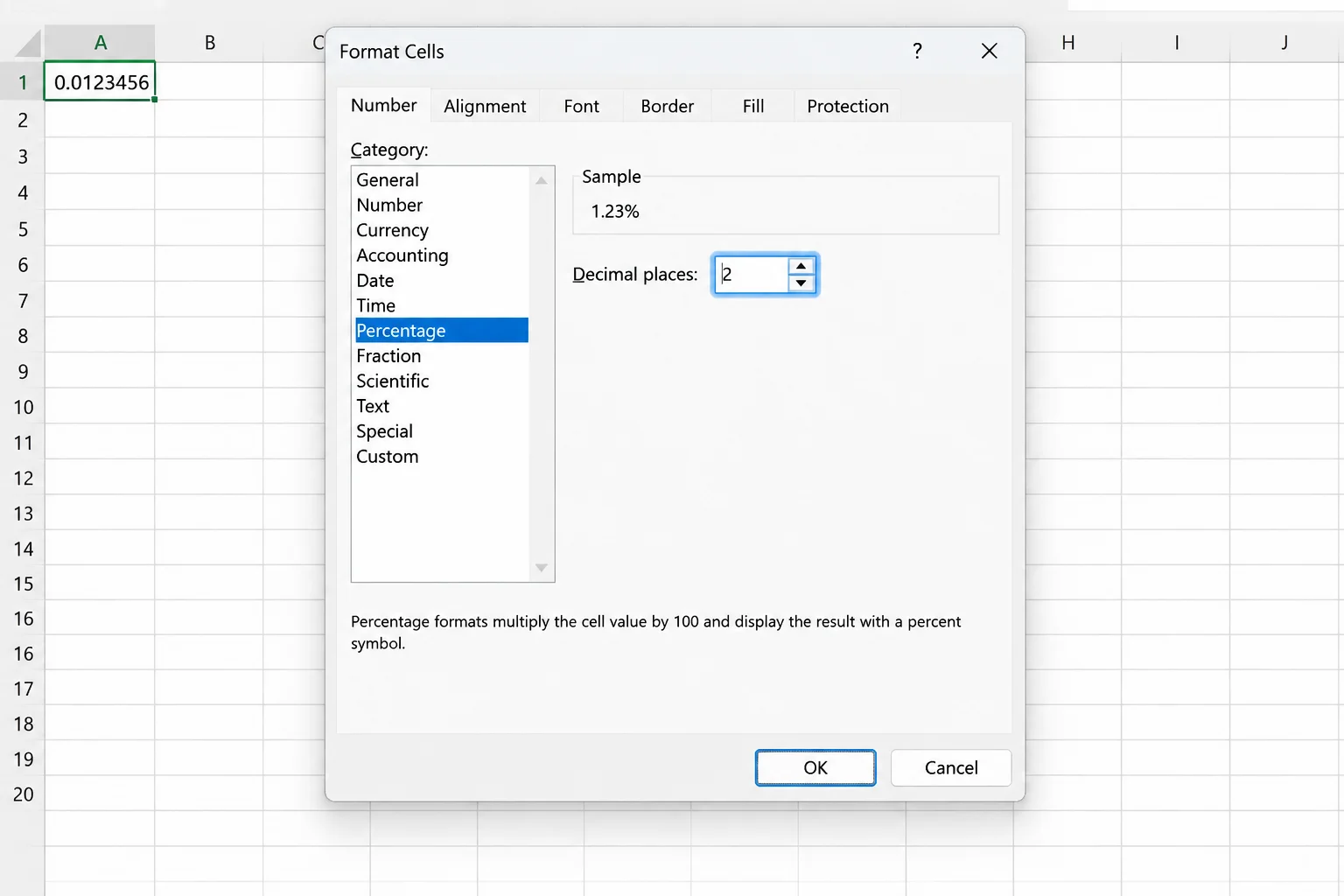Select the Percentage category

(441, 330)
